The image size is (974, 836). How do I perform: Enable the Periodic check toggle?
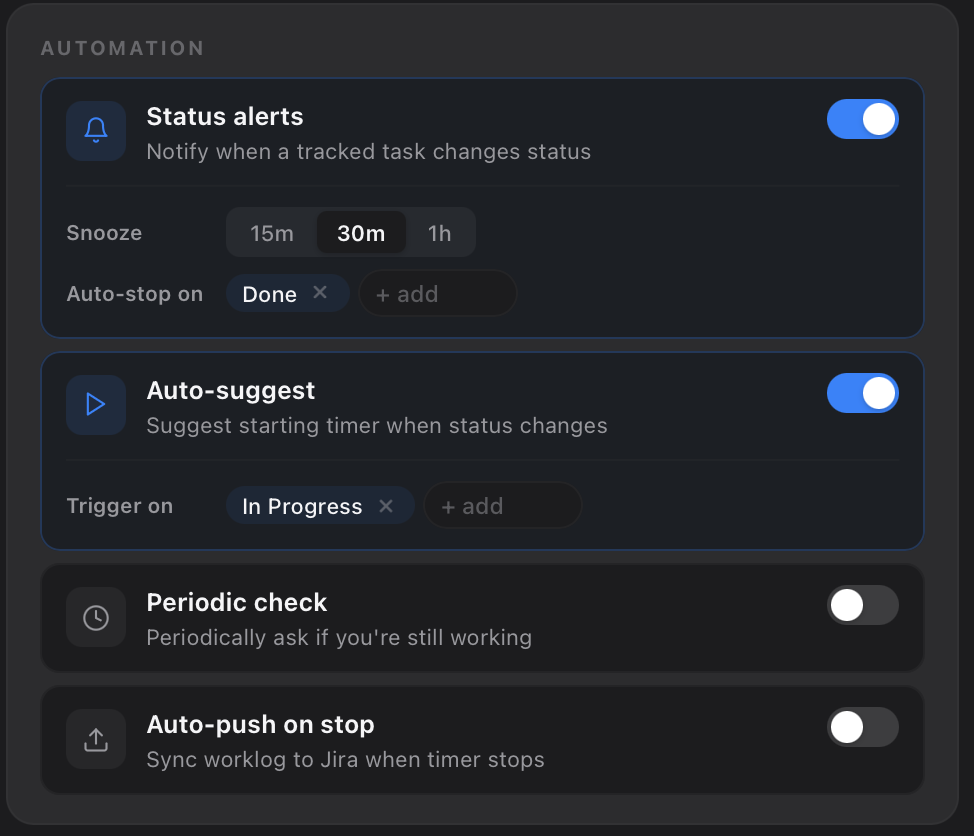click(x=862, y=605)
